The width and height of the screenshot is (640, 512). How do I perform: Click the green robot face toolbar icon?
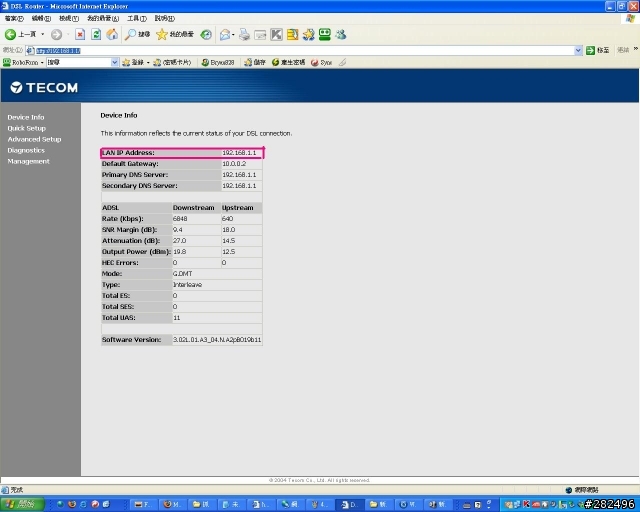[324, 35]
